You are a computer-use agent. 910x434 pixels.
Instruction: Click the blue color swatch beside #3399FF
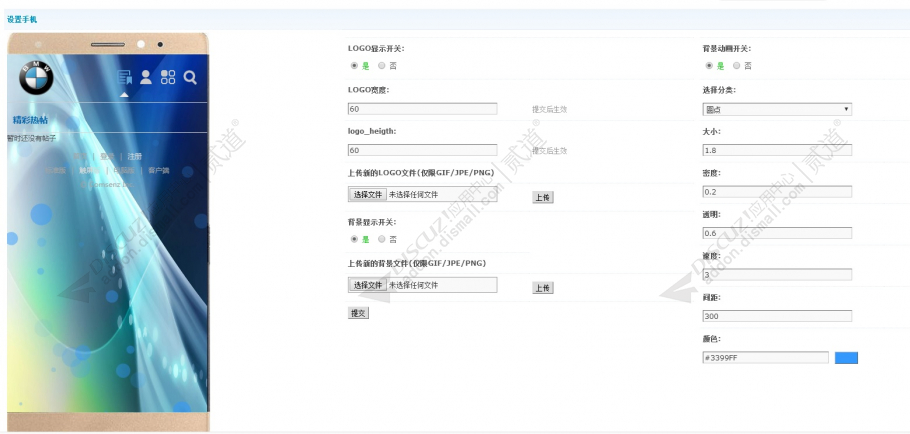point(846,357)
